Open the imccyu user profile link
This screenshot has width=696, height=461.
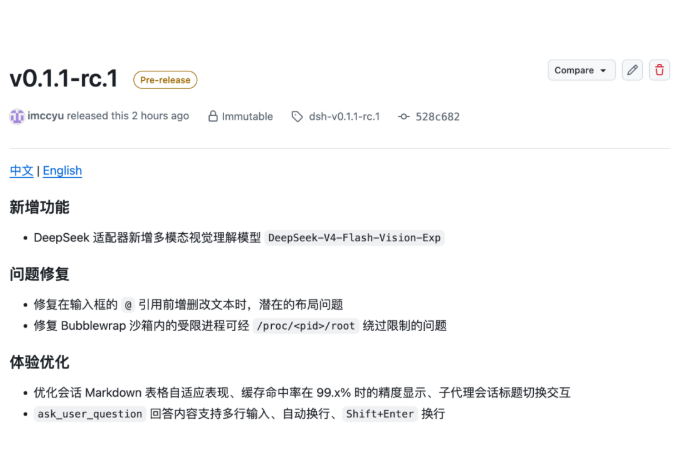[x=45, y=116]
